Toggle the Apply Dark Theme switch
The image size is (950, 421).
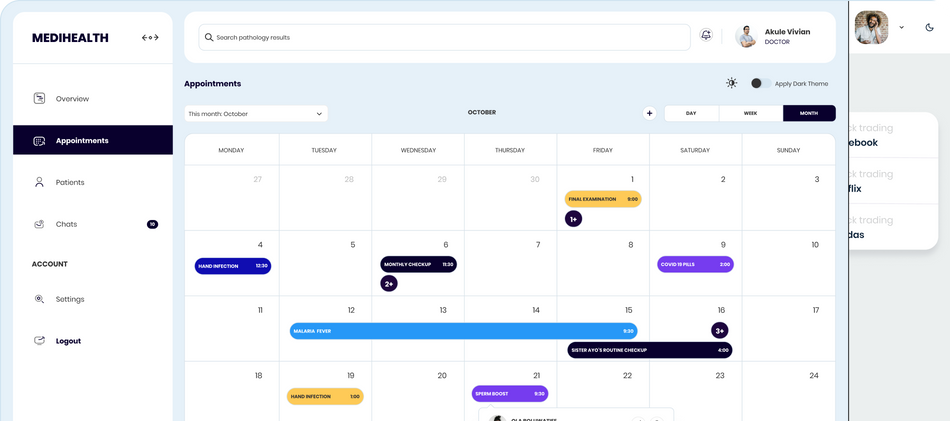pyautogui.click(x=761, y=84)
